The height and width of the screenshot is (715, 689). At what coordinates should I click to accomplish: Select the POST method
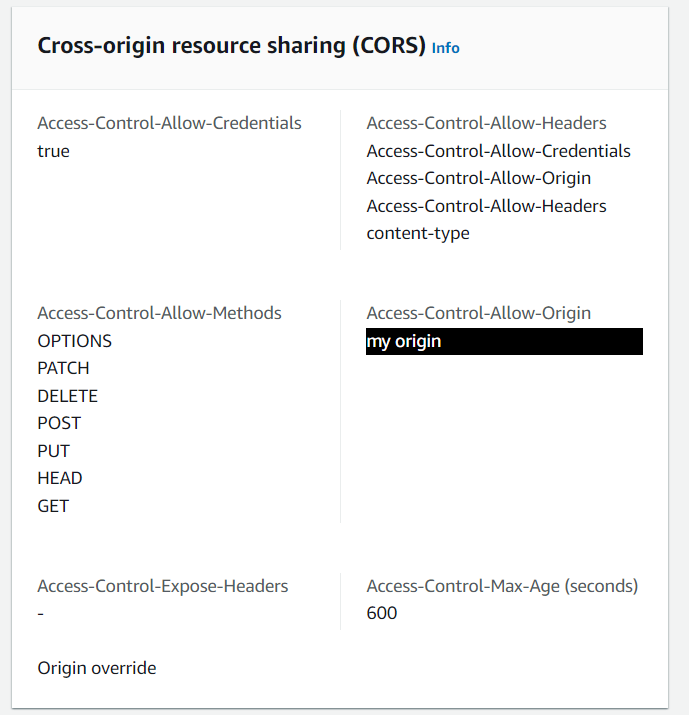coord(59,423)
